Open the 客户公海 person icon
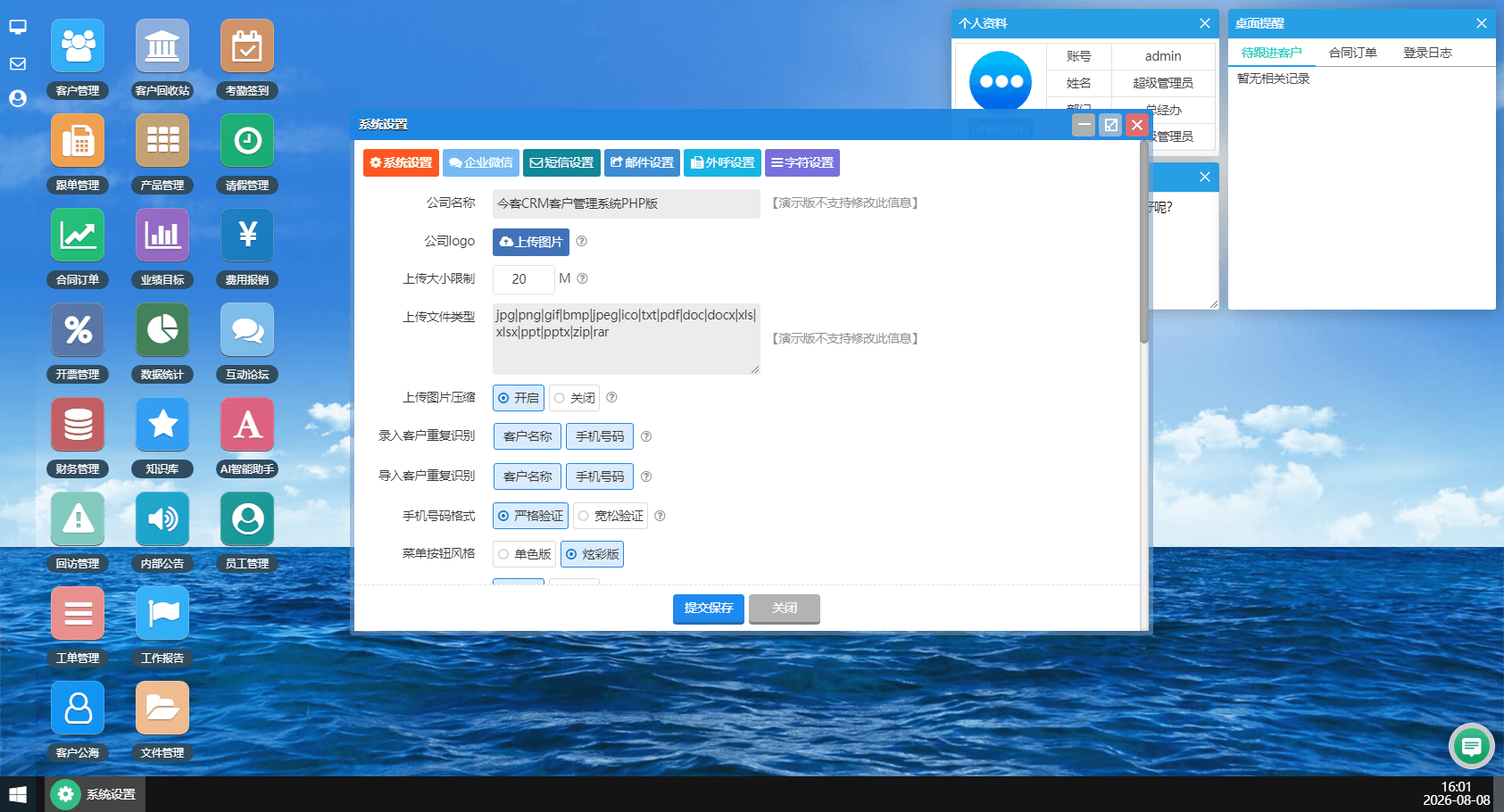1504x812 pixels. (x=78, y=708)
